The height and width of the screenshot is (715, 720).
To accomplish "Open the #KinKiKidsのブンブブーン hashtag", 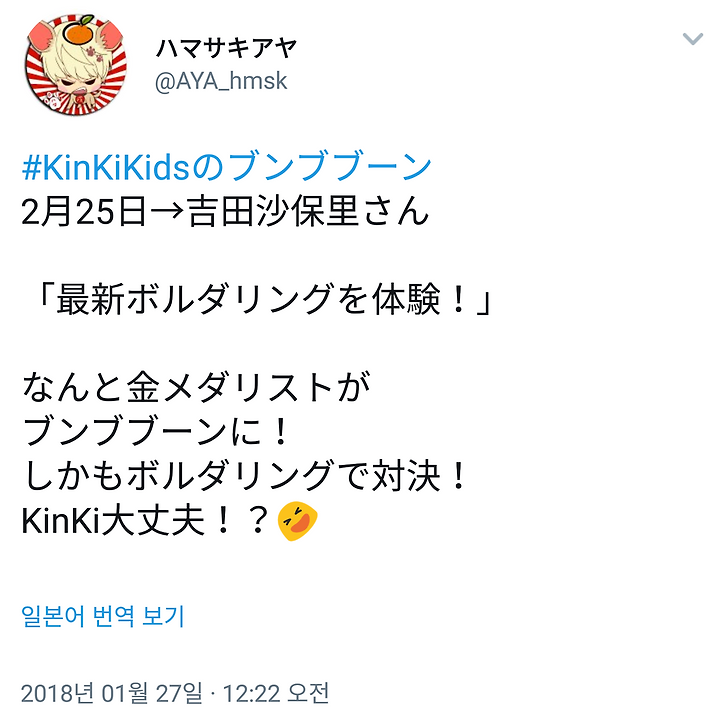I will (x=226, y=167).
